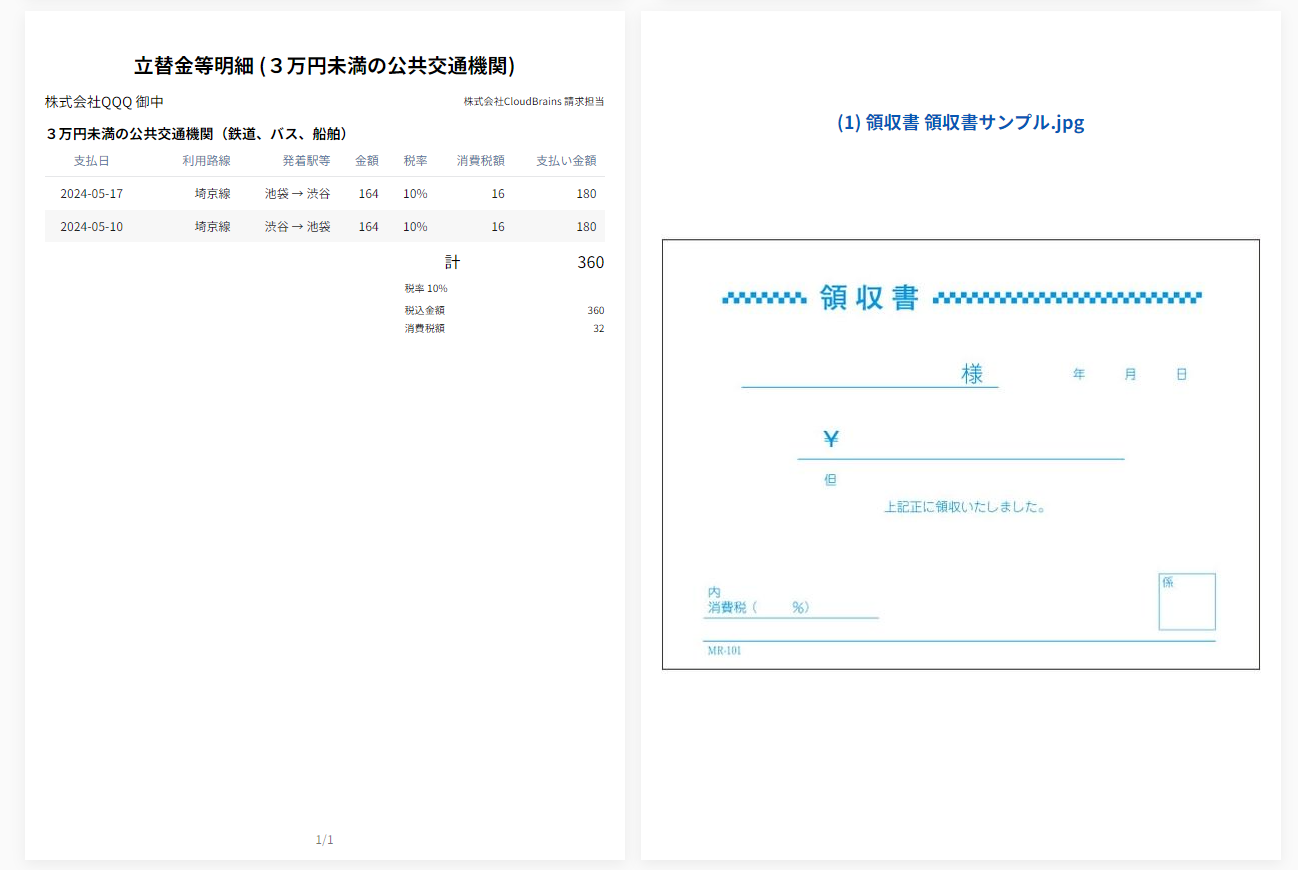Select the date 2024-05-17
The image size is (1298, 870).
91,193
